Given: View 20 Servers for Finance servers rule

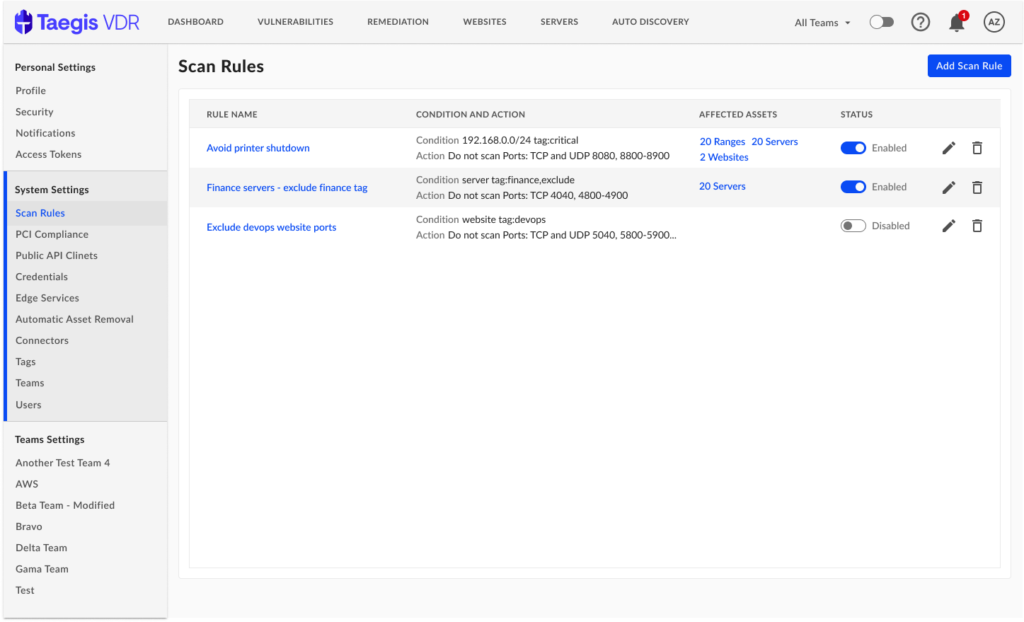Looking at the screenshot, I should click(x=722, y=186).
